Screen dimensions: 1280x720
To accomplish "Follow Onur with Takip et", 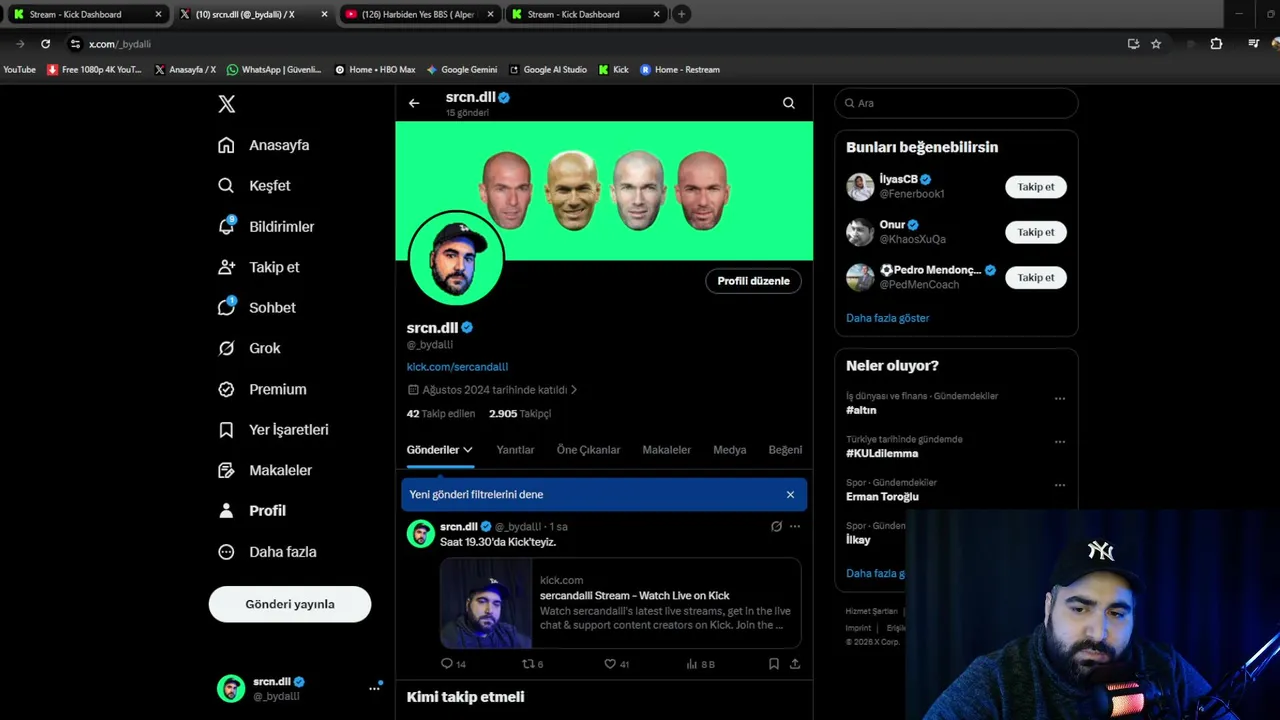I will 1035,232.
